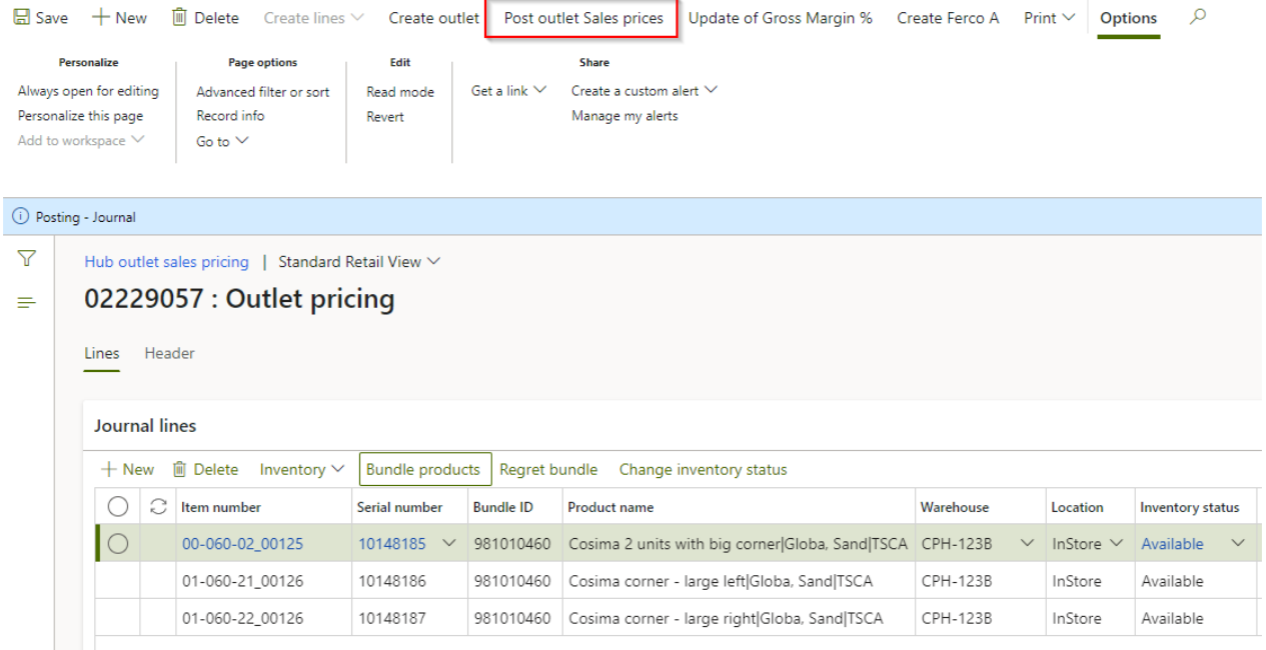
Task: Select the row checkbox for item 00-060-02_00125
Action: 118,544
